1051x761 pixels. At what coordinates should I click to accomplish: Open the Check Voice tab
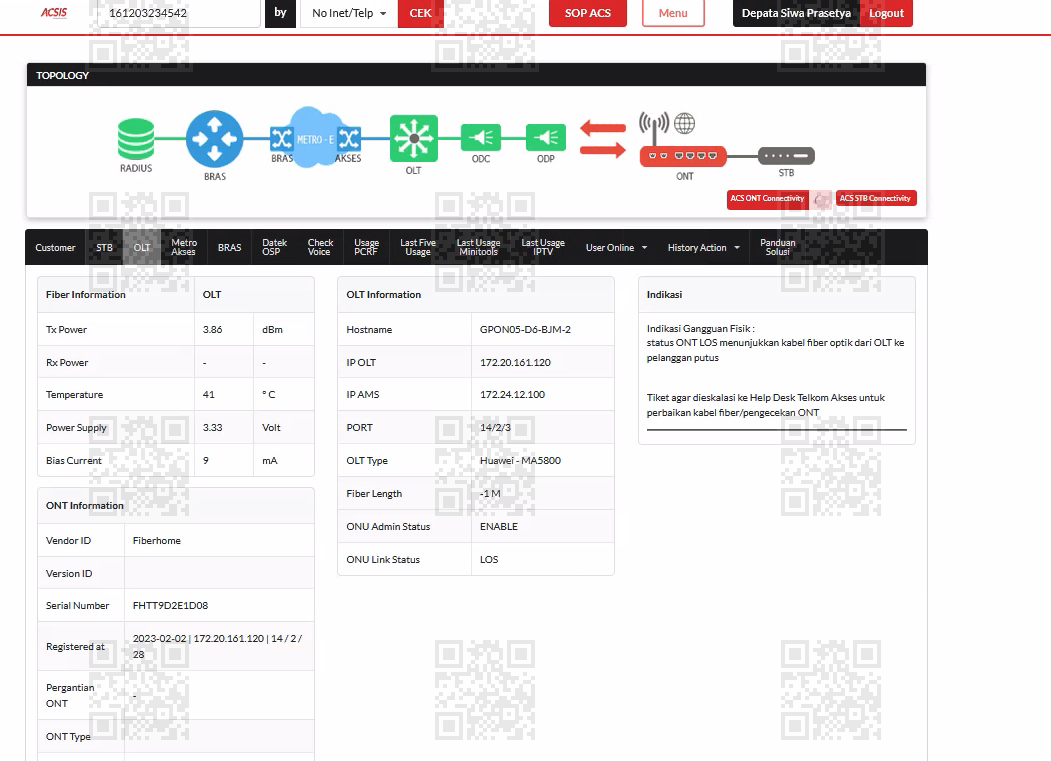pyautogui.click(x=320, y=247)
